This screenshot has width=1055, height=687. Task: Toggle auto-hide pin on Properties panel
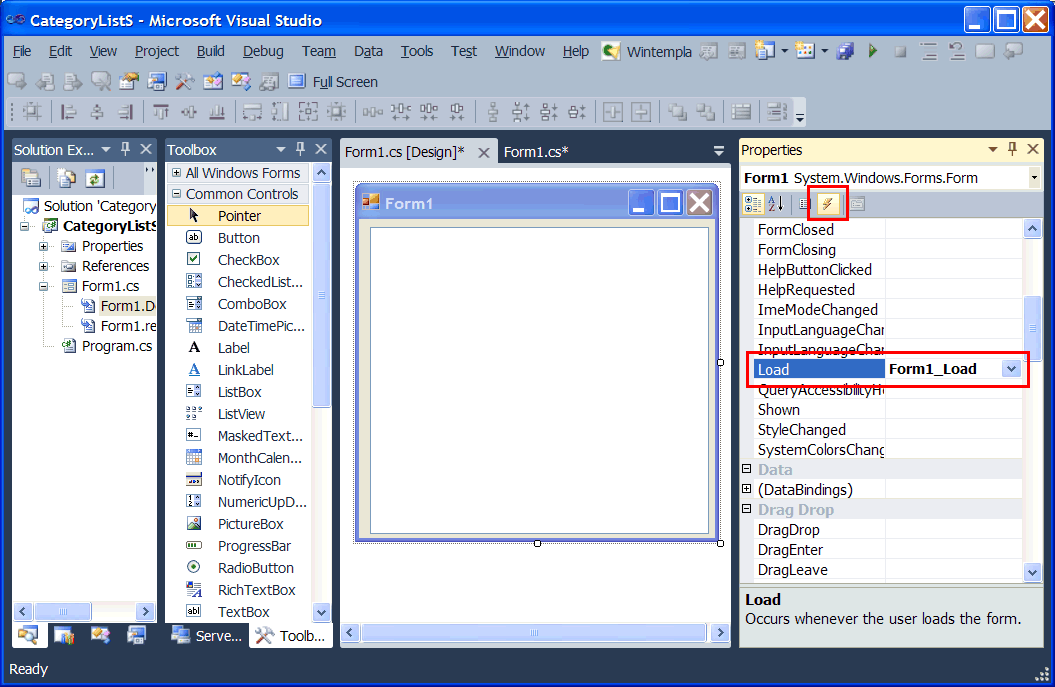click(1012, 149)
